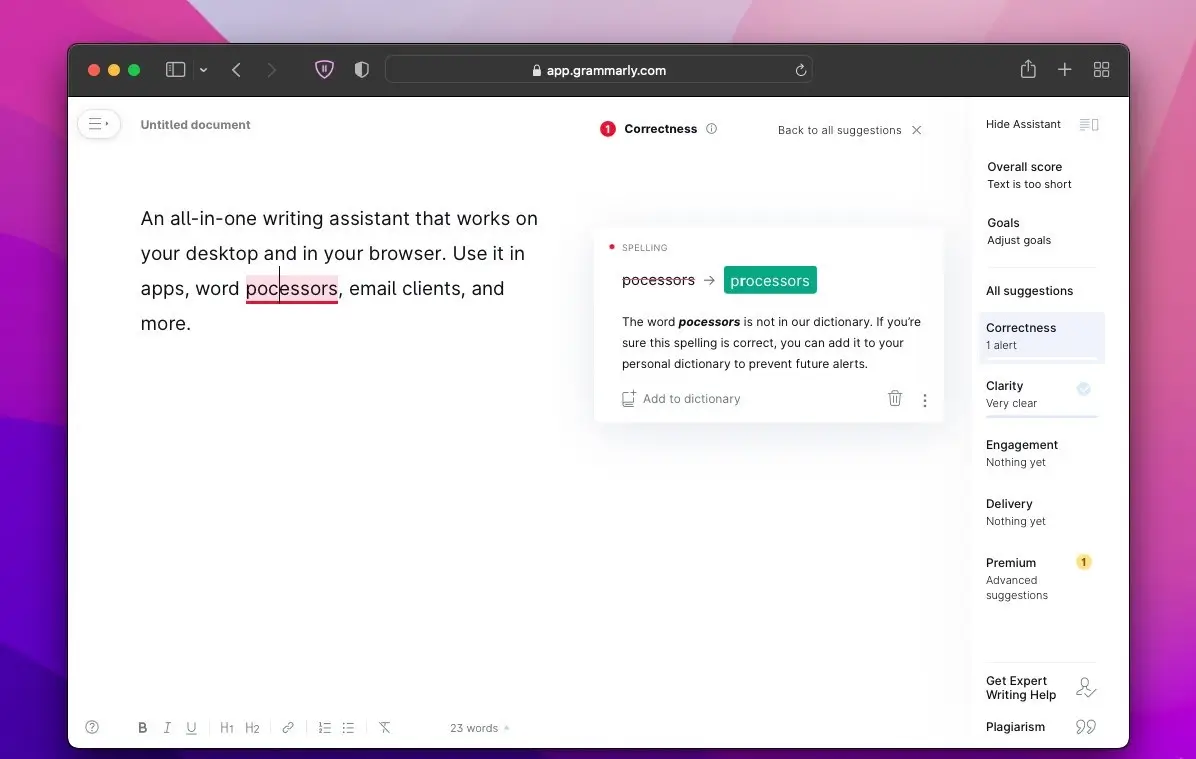Screen dimensions: 1196x759
Task: Go forward to next page
Action: (x=272, y=70)
